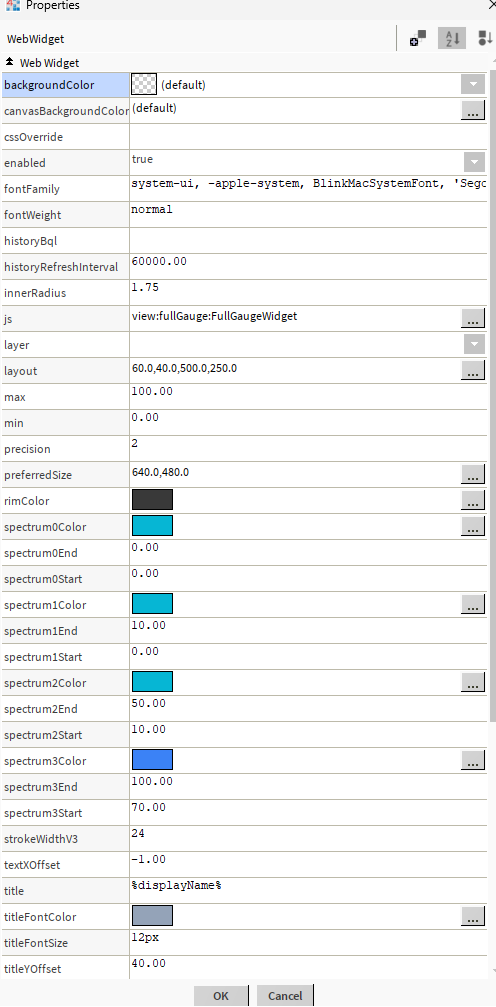Screen dimensions: 496x1007
Task: Click the spectrum2Color cyan swatch
Action: (152, 681)
